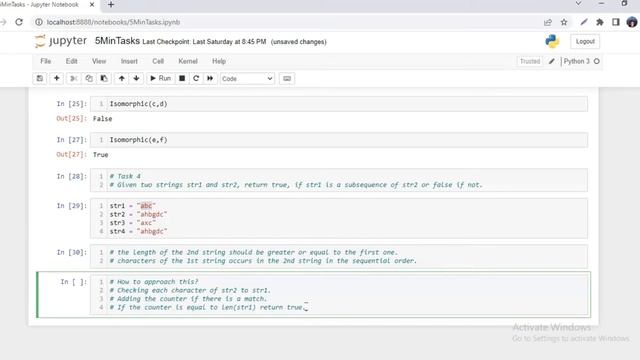This screenshot has height=360, width=640.
Task: Rename notebook title 5MinTasks
Action: coord(118,41)
